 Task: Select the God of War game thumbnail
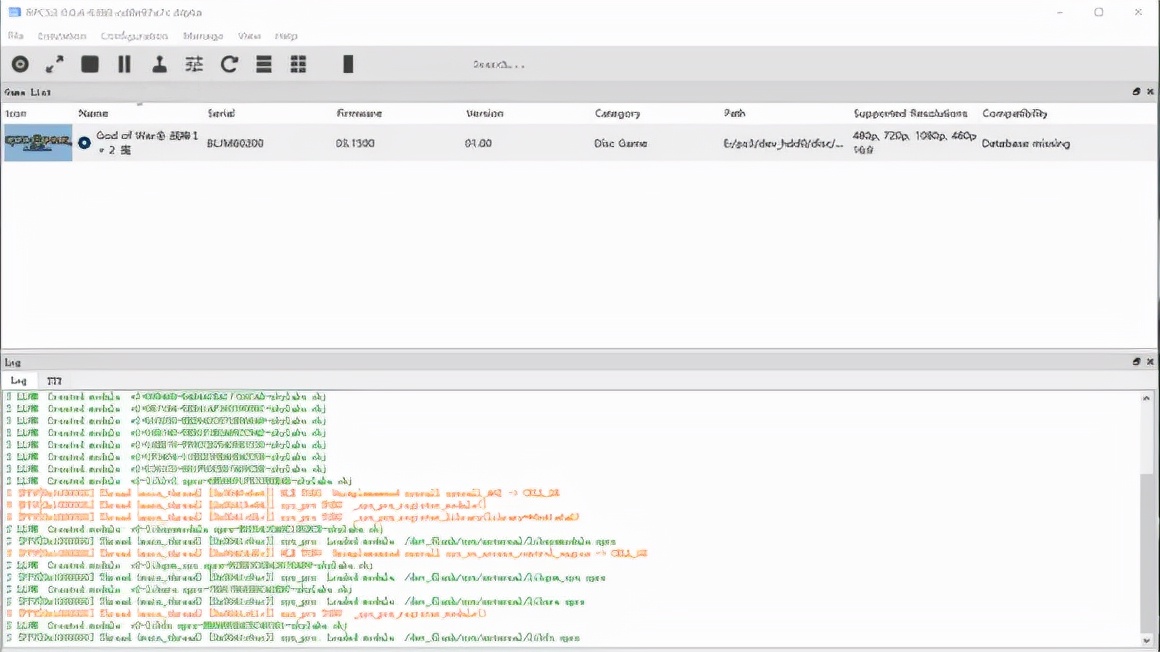38,143
